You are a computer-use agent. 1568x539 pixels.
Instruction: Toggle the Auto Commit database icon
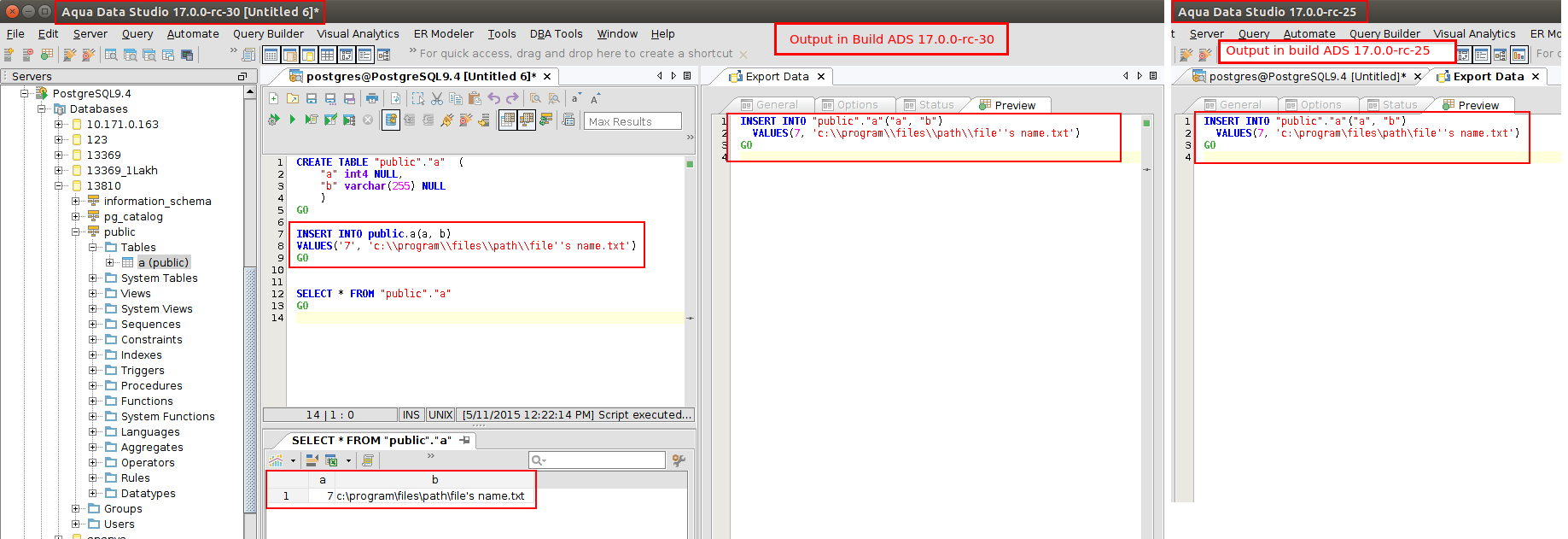tap(391, 120)
